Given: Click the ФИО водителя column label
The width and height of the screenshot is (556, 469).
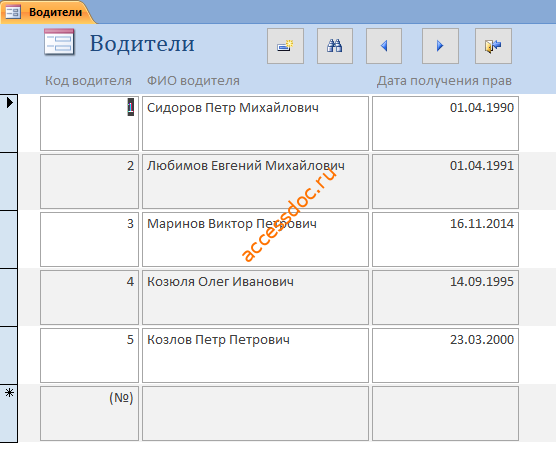Looking at the screenshot, I should point(193,81).
